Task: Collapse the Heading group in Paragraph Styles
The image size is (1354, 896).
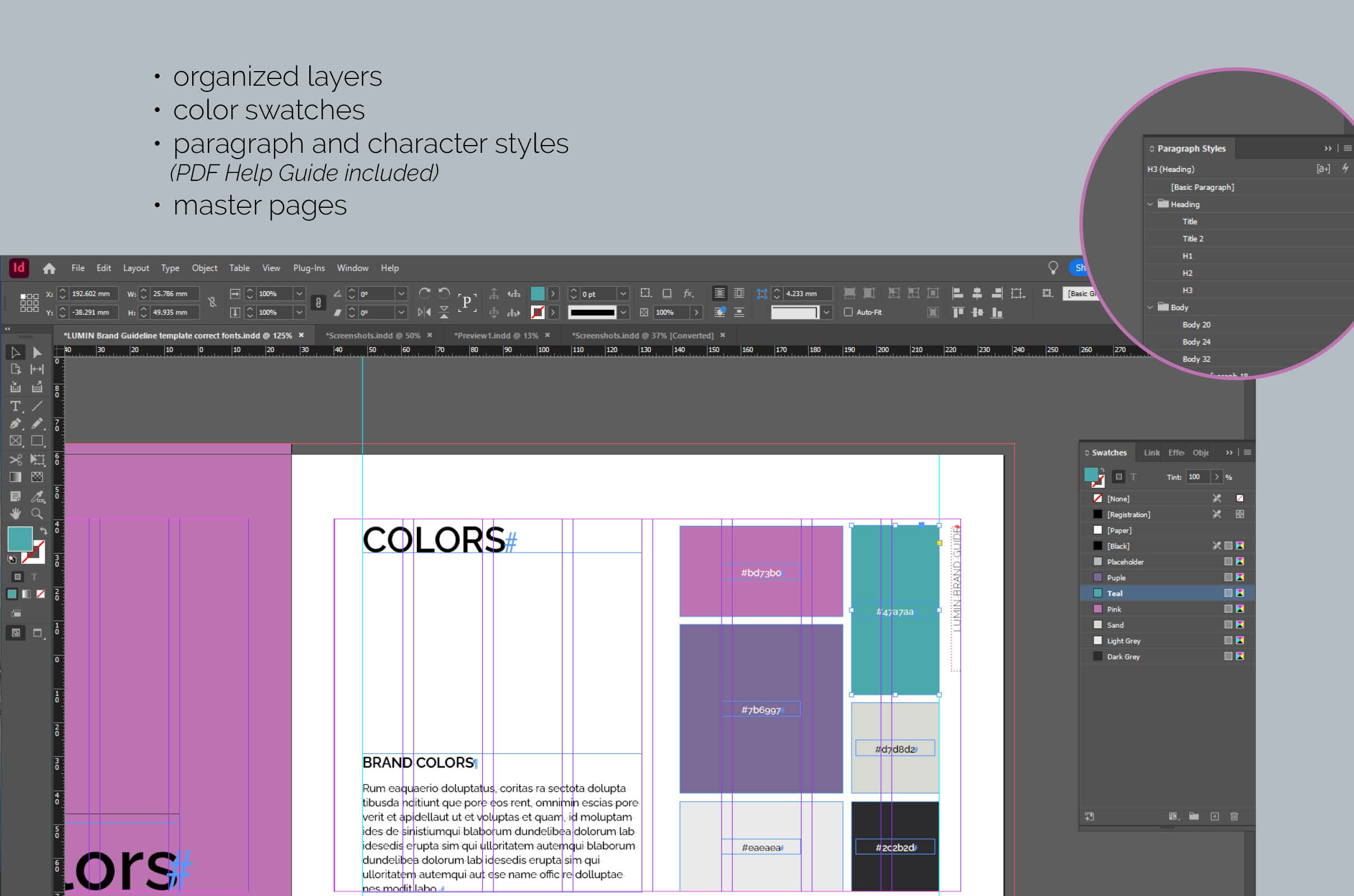Action: (x=1150, y=204)
